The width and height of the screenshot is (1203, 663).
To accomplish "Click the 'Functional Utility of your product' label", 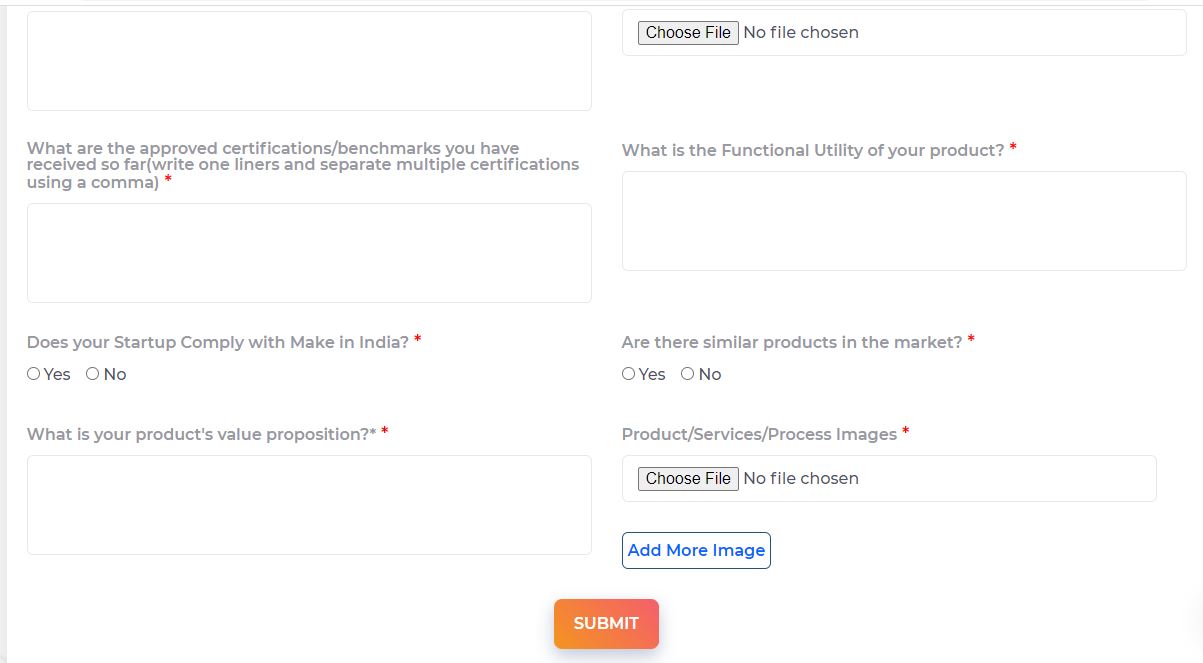I will tap(812, 150).
